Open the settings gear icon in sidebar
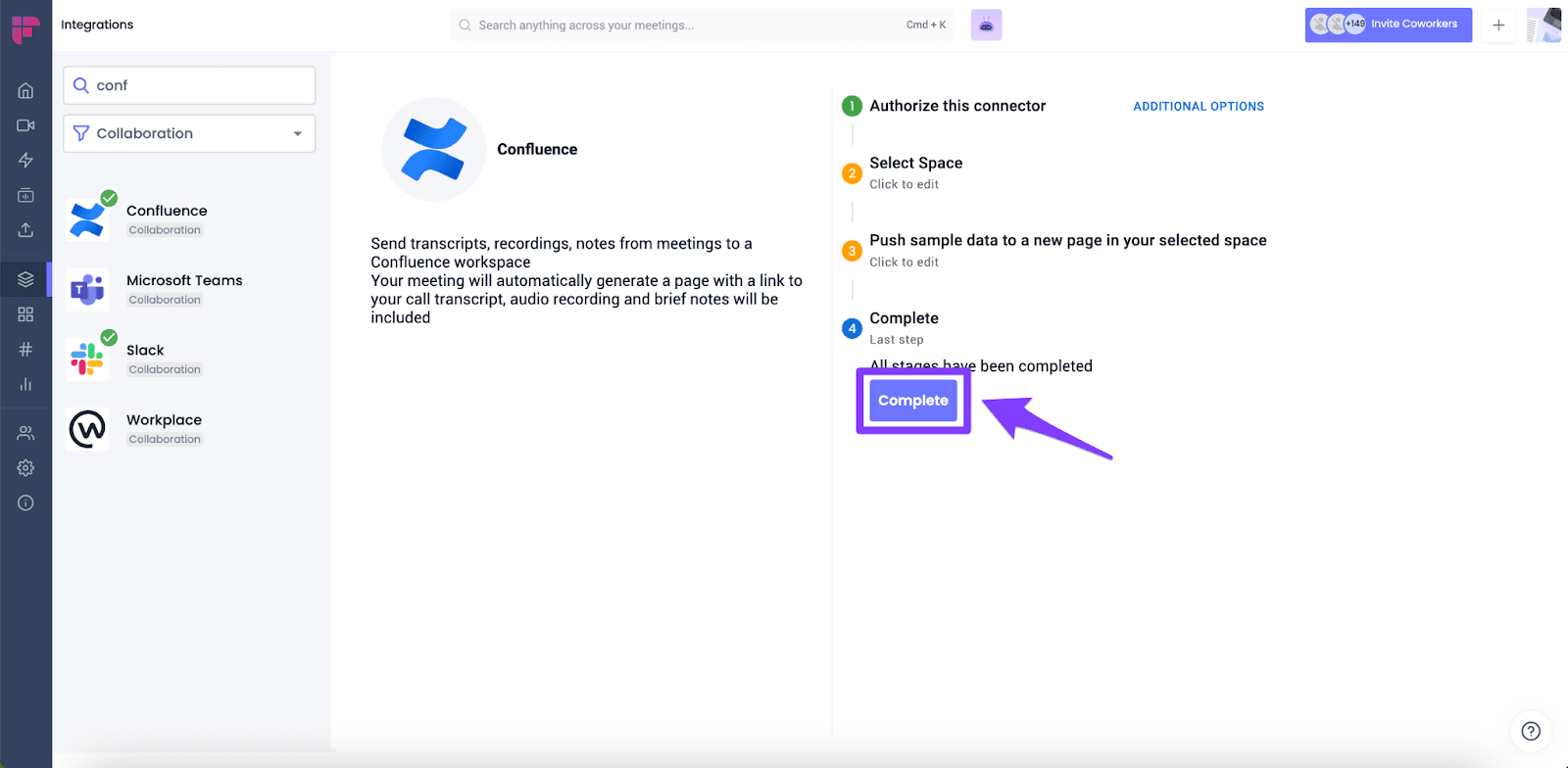Screen dimensions: 1568x768 (x=25, y=468)
